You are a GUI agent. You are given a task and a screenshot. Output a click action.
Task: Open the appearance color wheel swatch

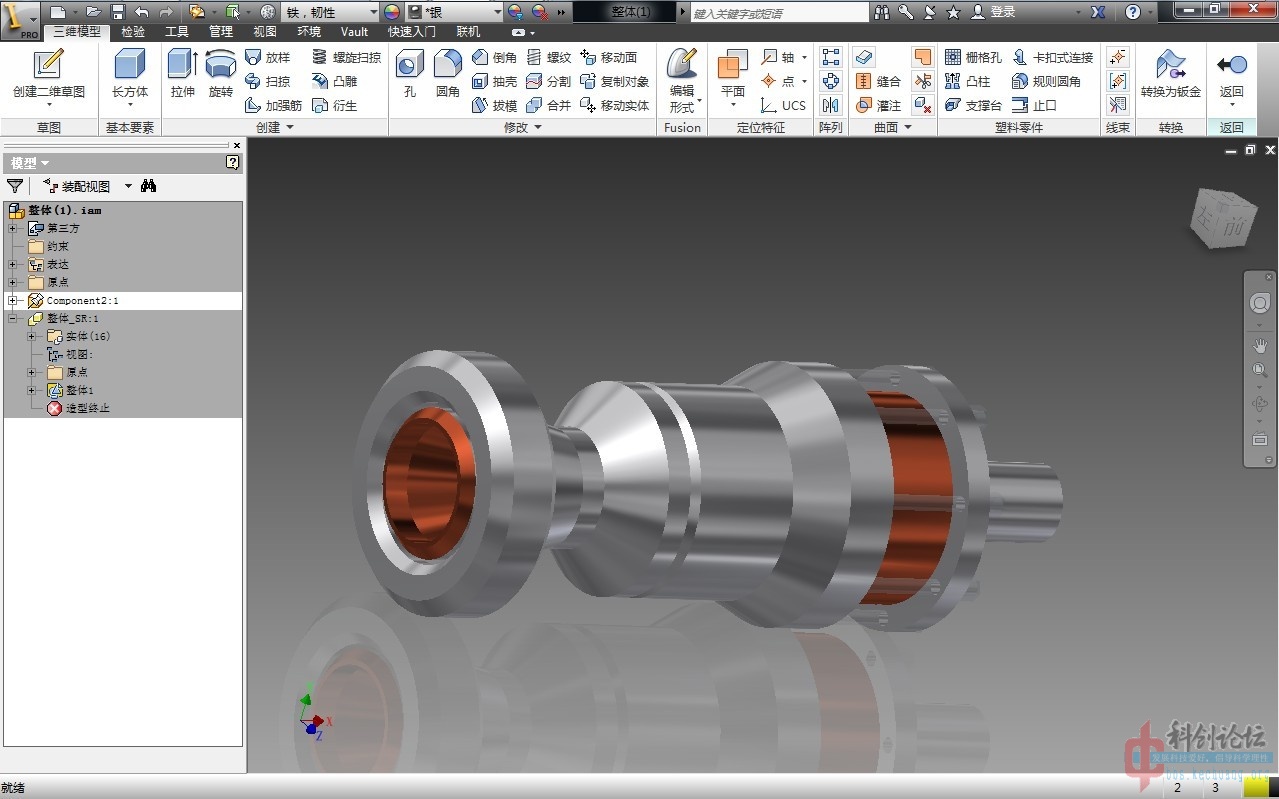[392, 12]
